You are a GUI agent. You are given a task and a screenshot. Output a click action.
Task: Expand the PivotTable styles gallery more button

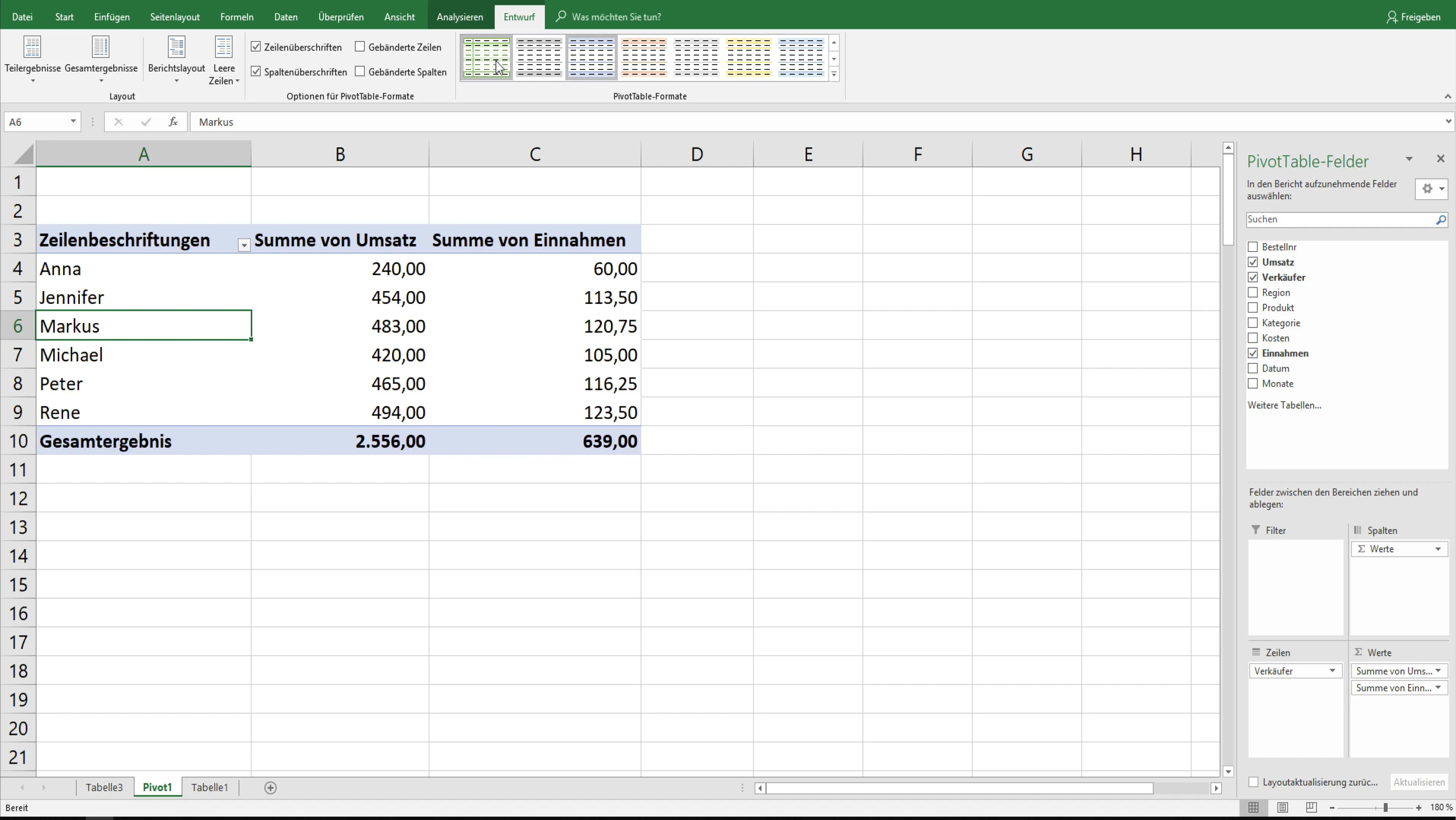[x=834, y=74]
